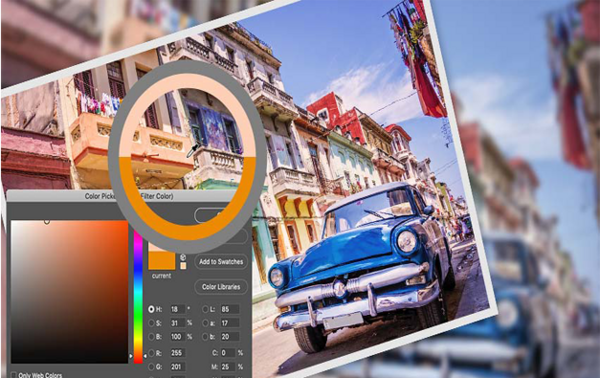Enable the Only Web Colors checkbox
This screenshot has width=600, height=378.
[14, 375]
